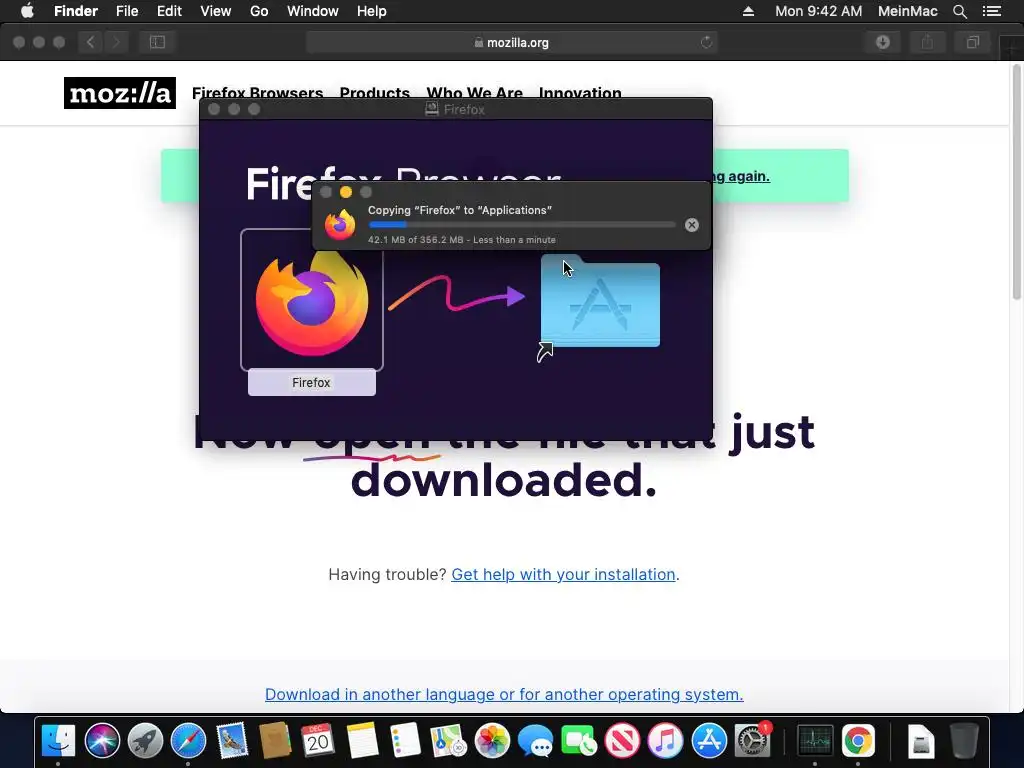Click Firefox app icon in installer
The height and width of the screenshot is (768, 1024).
312,300
